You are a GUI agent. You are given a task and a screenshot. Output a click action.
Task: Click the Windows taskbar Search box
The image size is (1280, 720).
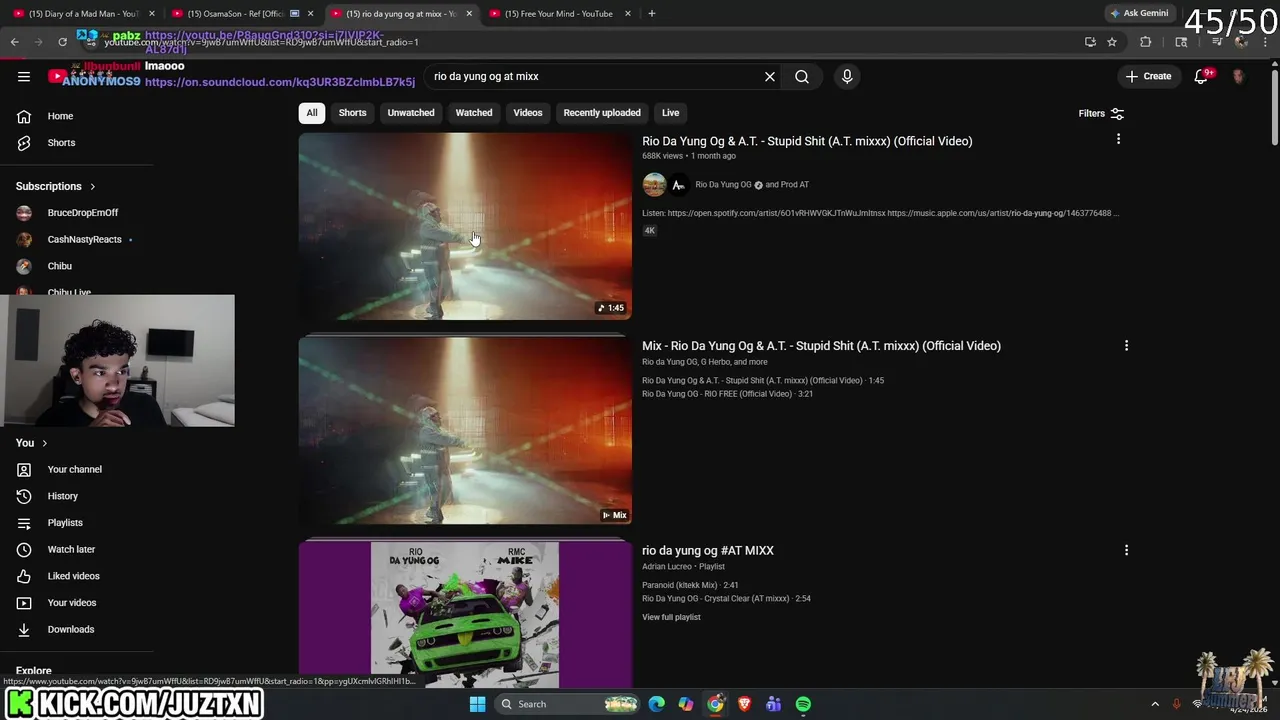click(x=568, y=704)
